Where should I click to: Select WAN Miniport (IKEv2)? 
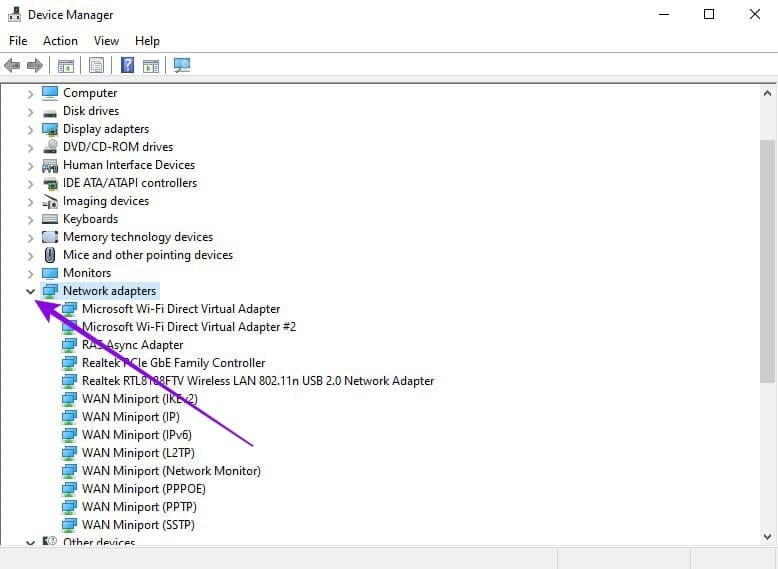[x=139, y=399]
